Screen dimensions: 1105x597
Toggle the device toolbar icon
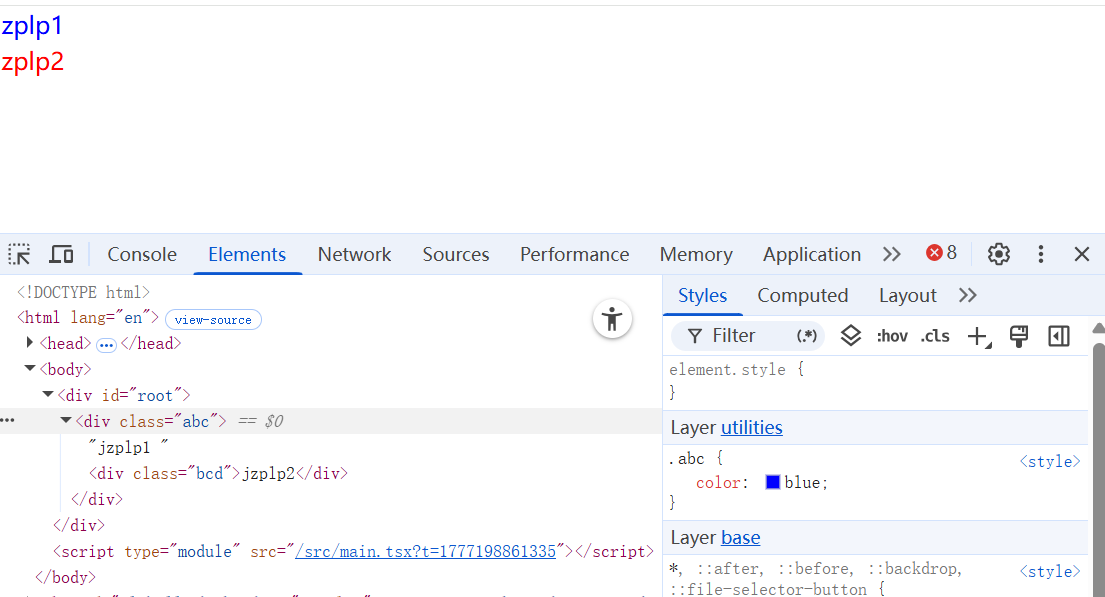61,254
